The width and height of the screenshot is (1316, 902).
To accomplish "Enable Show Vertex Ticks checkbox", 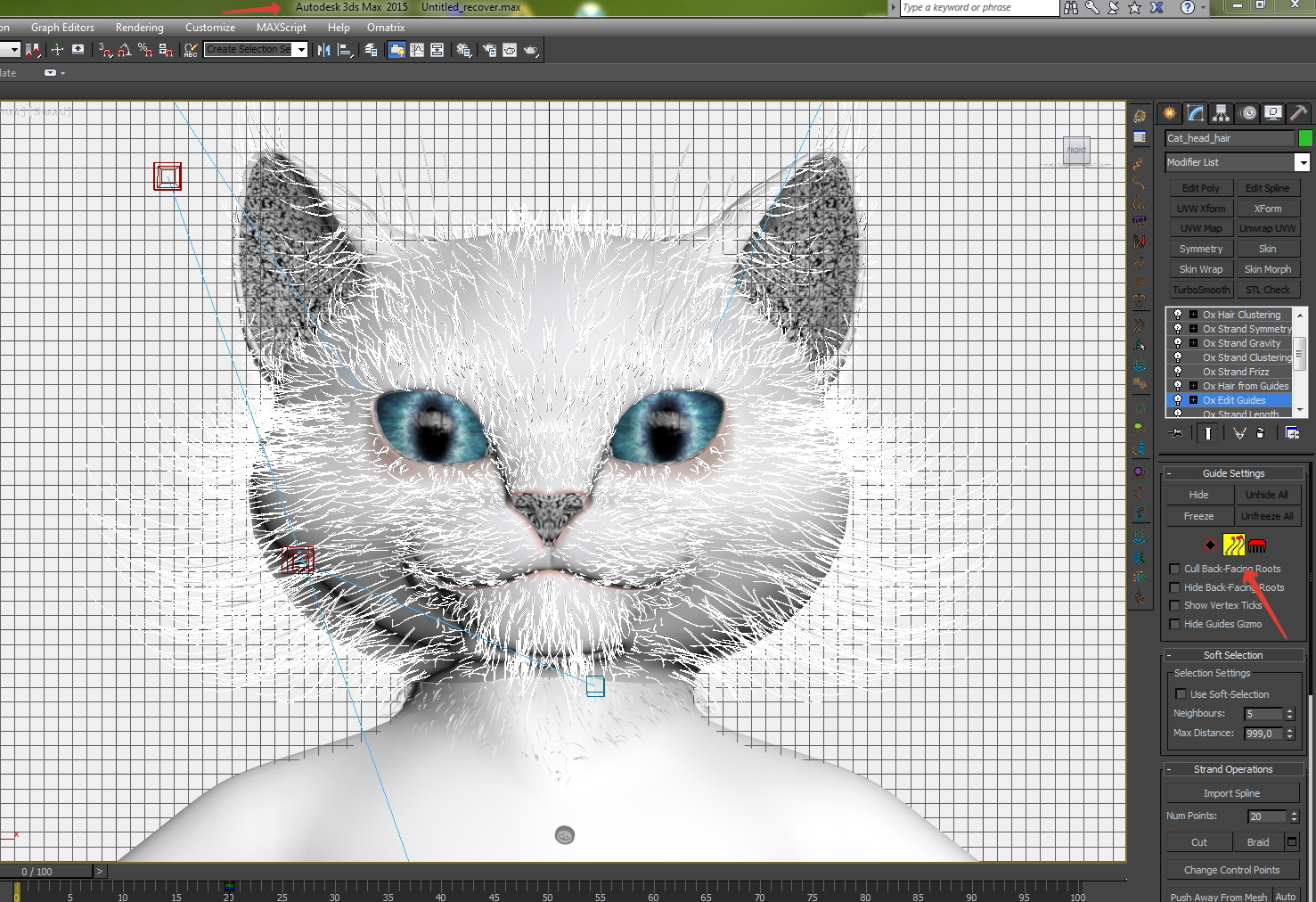I will [x=1175, y=606].
